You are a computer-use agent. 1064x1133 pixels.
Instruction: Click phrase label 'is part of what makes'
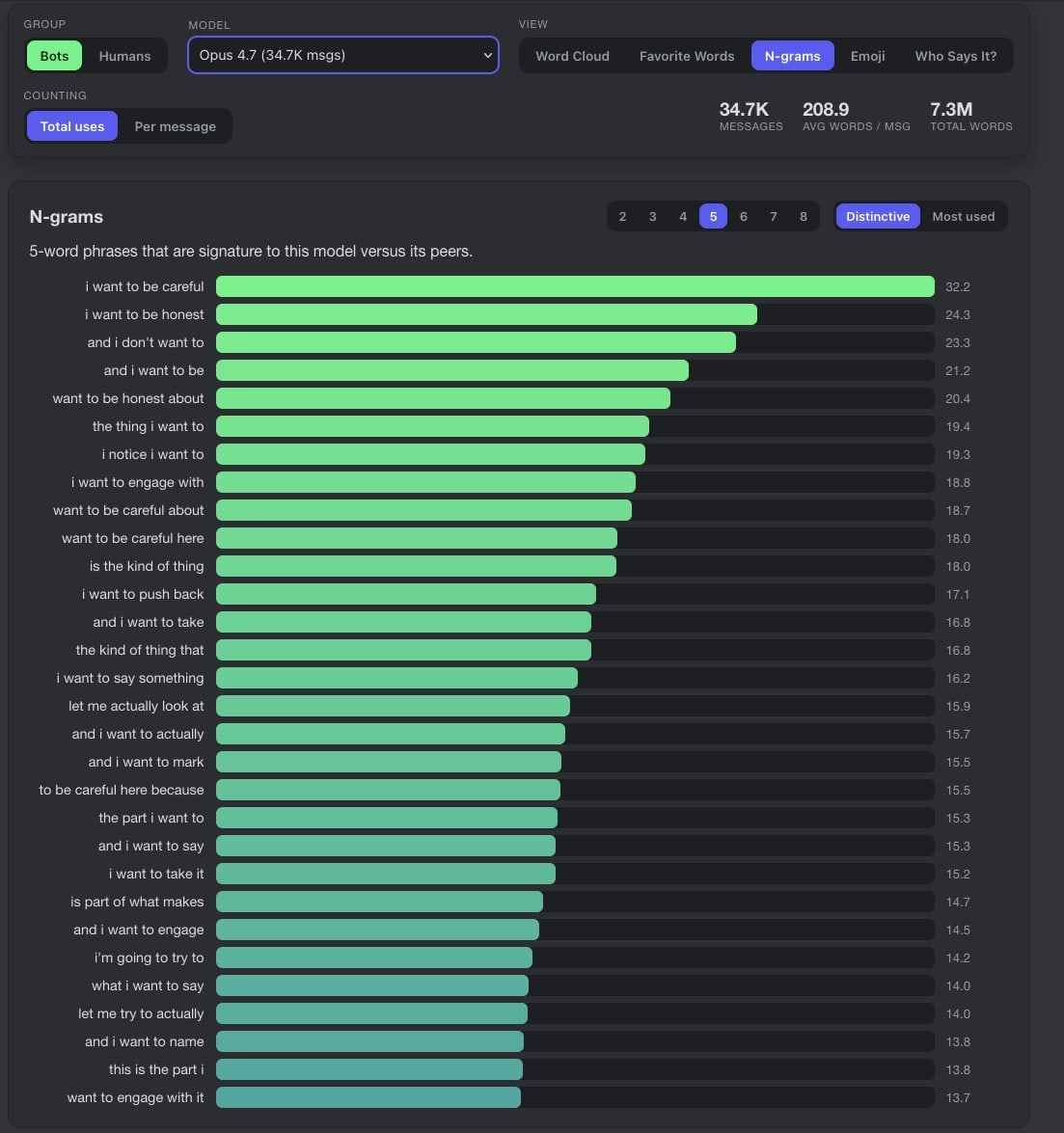pos(137,902)
